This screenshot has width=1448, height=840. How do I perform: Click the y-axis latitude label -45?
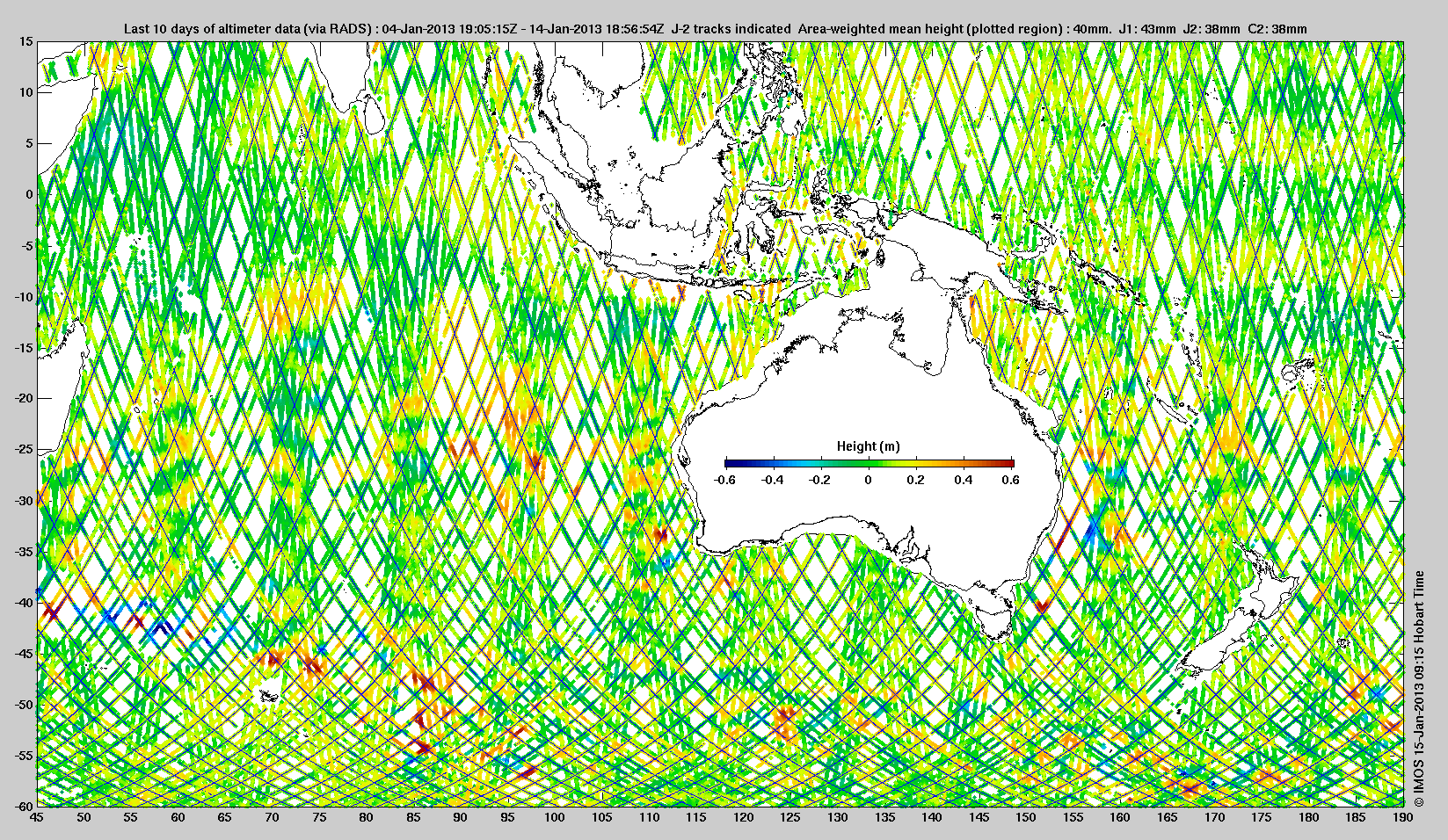[25, 653]
